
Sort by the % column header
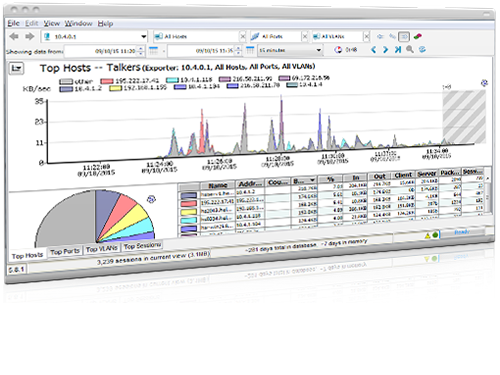(x=330, y=179)
